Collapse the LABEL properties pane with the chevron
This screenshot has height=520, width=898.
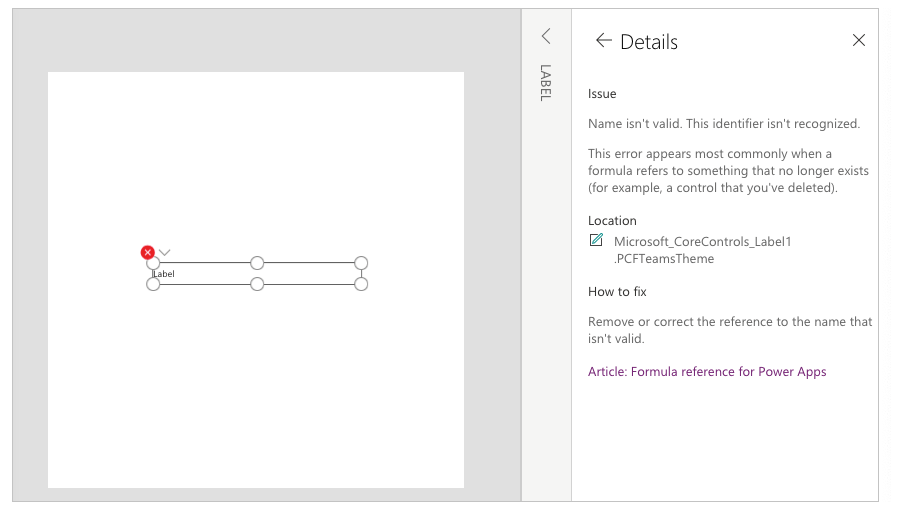546,36
